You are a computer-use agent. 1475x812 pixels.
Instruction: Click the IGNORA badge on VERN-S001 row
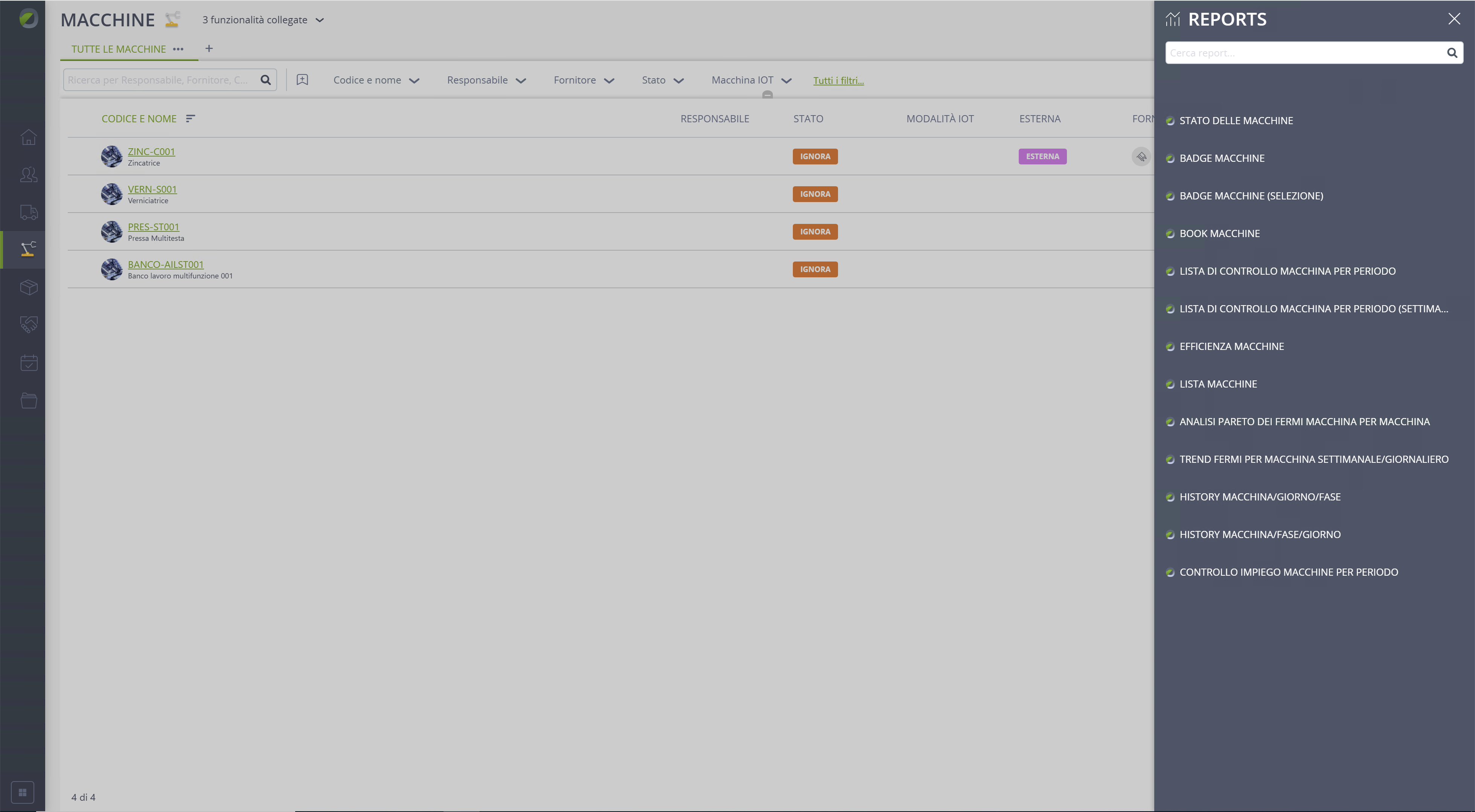(x=815, y=194)
